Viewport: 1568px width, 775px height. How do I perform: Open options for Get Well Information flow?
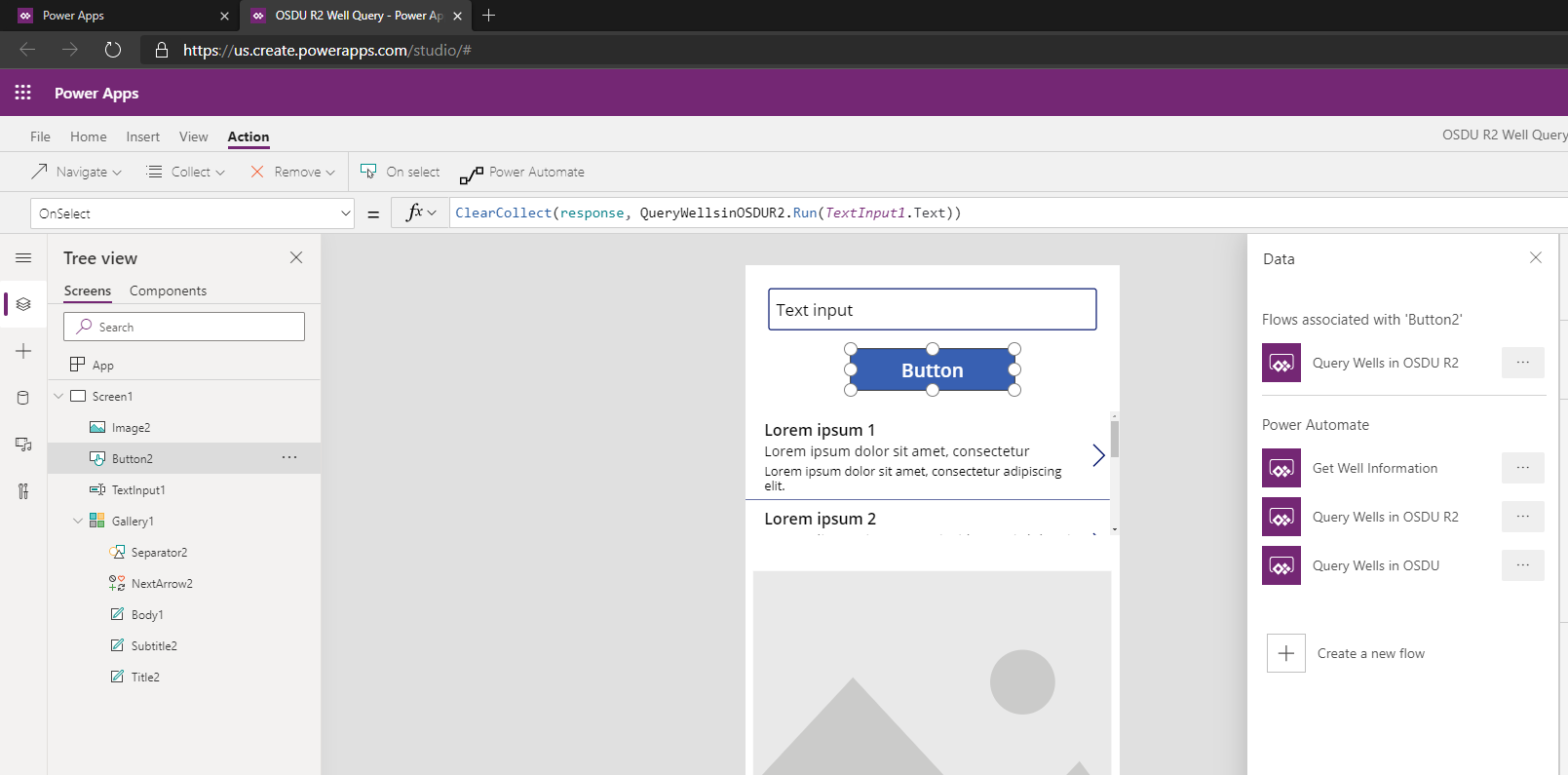[x=1523, y=468]
